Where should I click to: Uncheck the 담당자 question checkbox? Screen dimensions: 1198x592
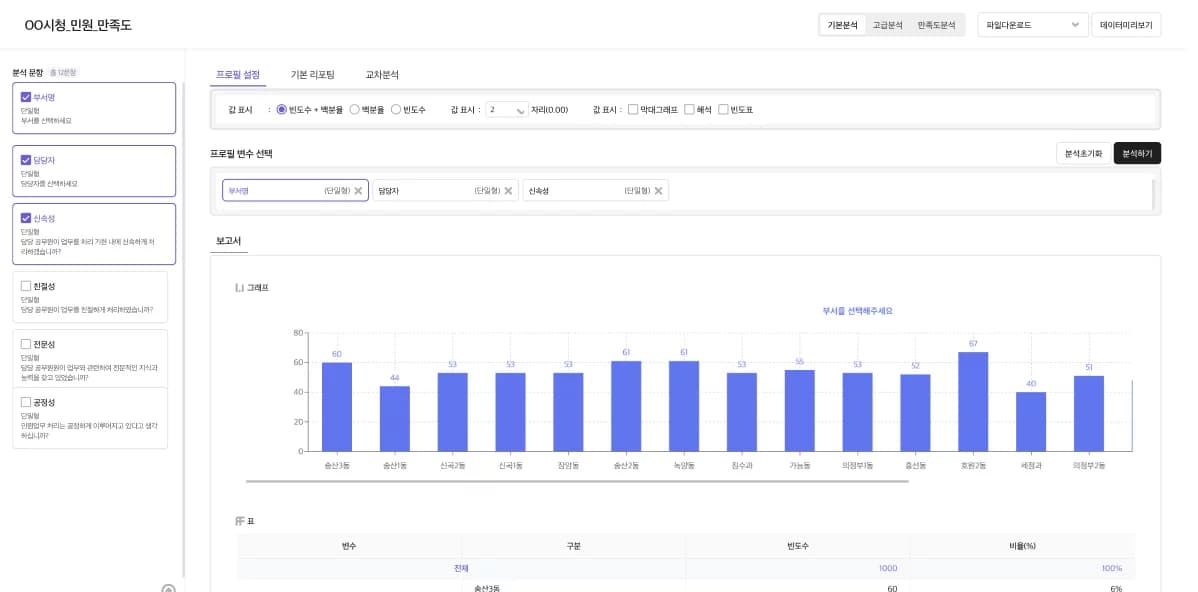(26, 160)
